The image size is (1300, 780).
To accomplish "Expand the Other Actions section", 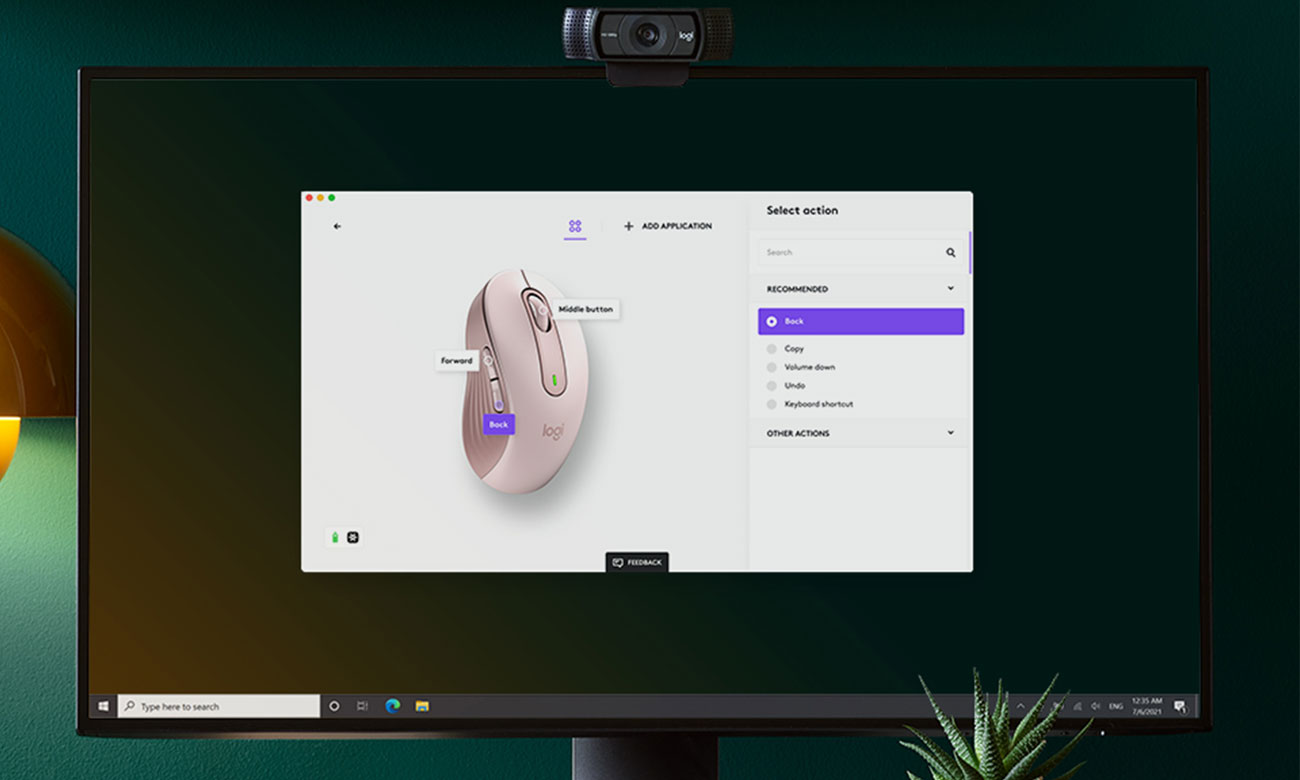I will click(x=950, y=433).
